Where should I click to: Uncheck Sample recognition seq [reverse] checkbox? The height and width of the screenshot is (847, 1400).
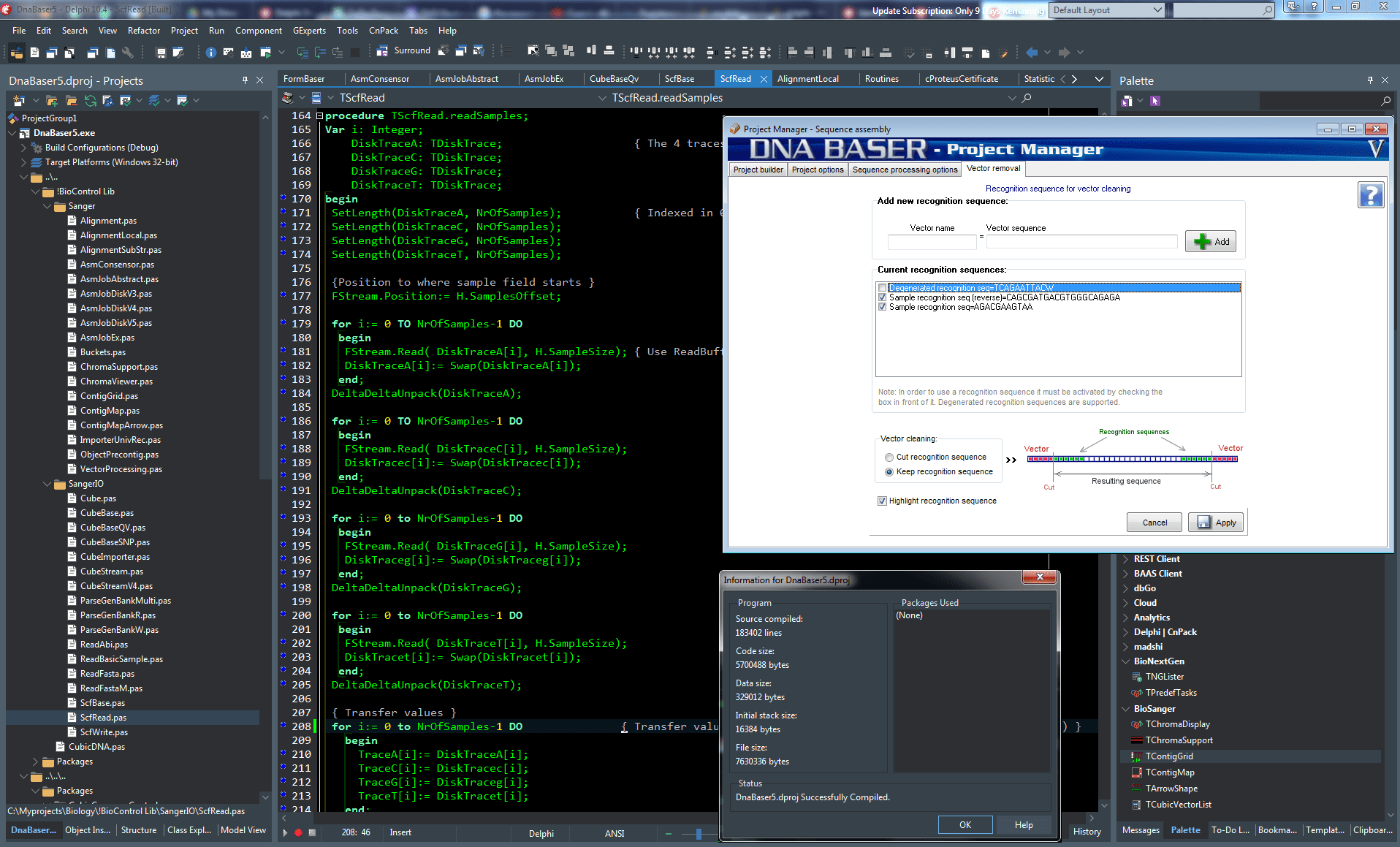pos(882,297)
